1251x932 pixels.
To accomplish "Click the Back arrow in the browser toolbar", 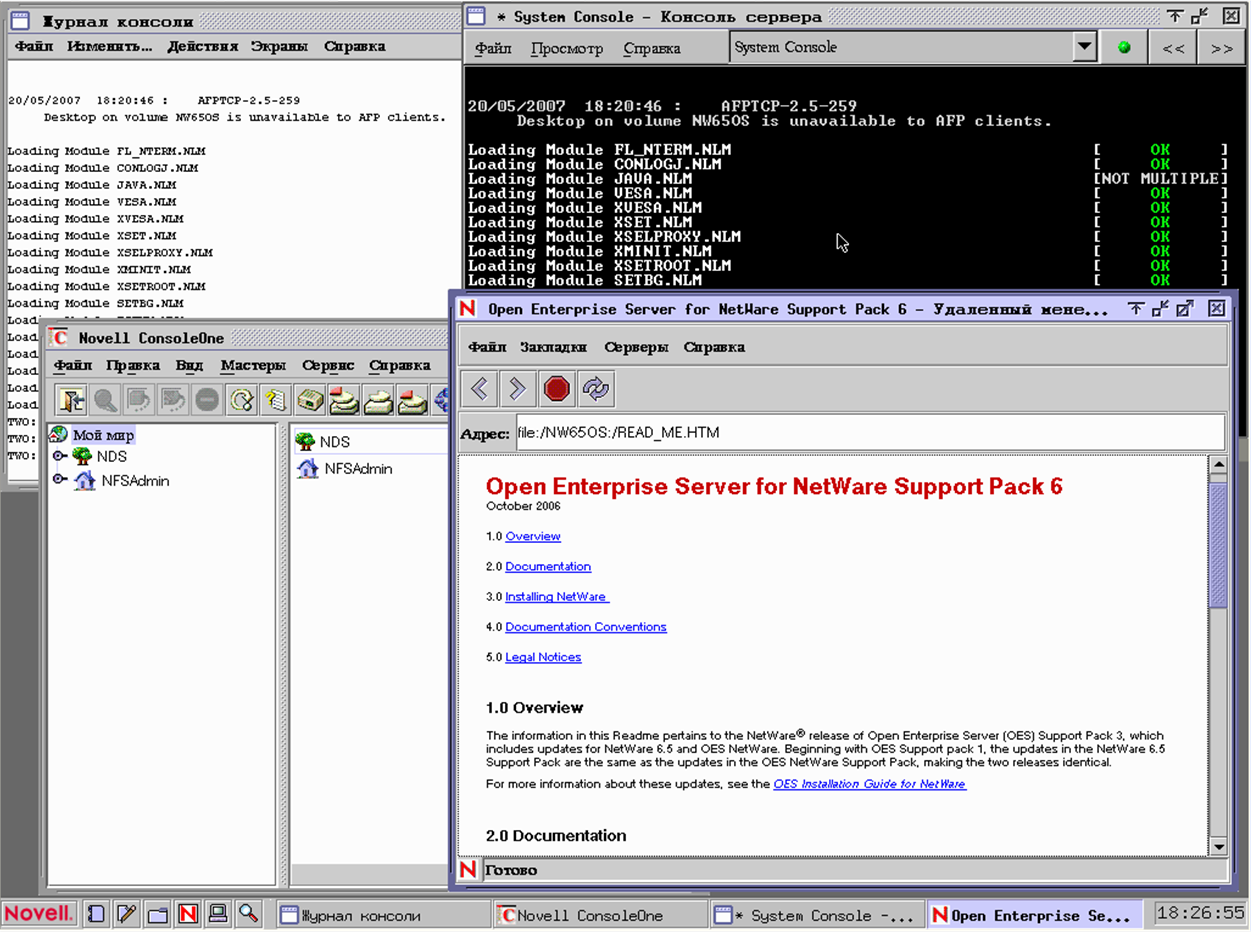I will (x=480, y=388).
